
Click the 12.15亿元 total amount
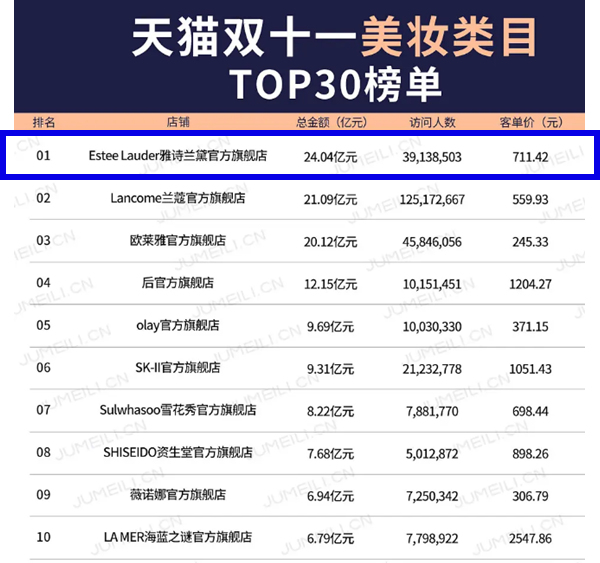point(331,284)
